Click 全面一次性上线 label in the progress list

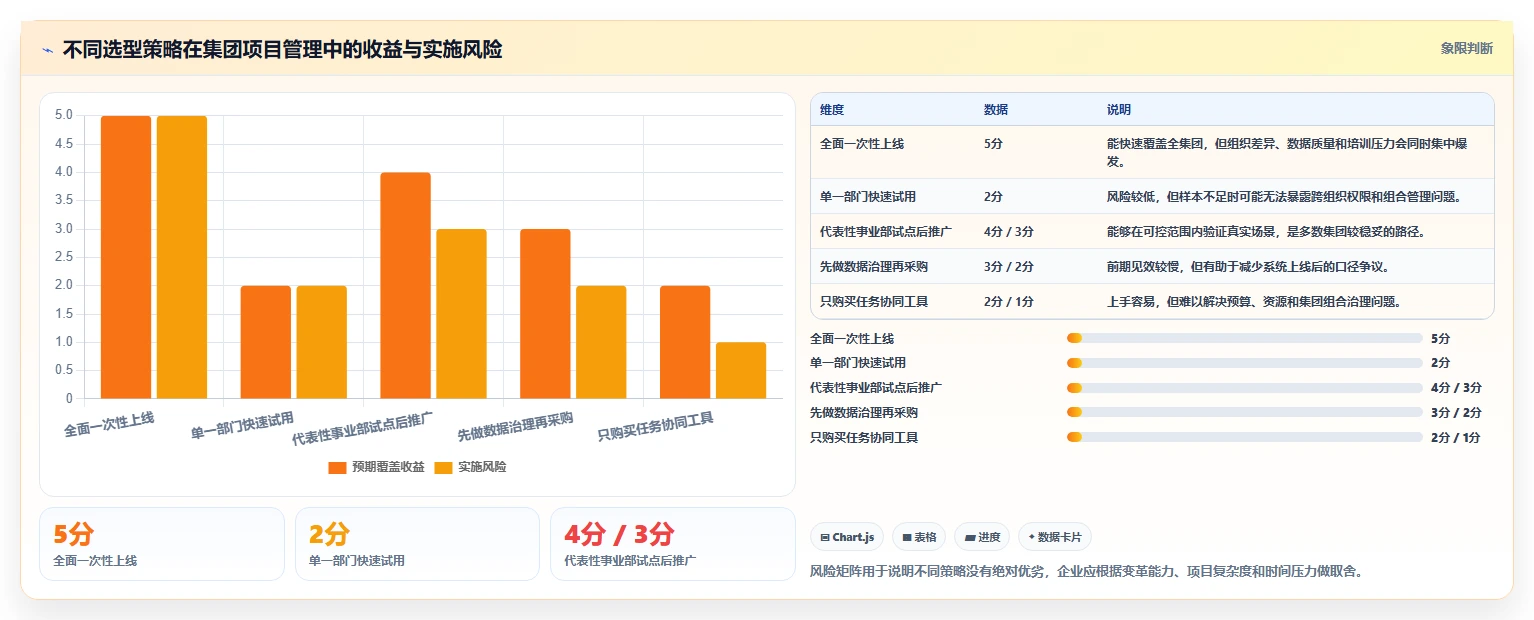tap(852, 338)
